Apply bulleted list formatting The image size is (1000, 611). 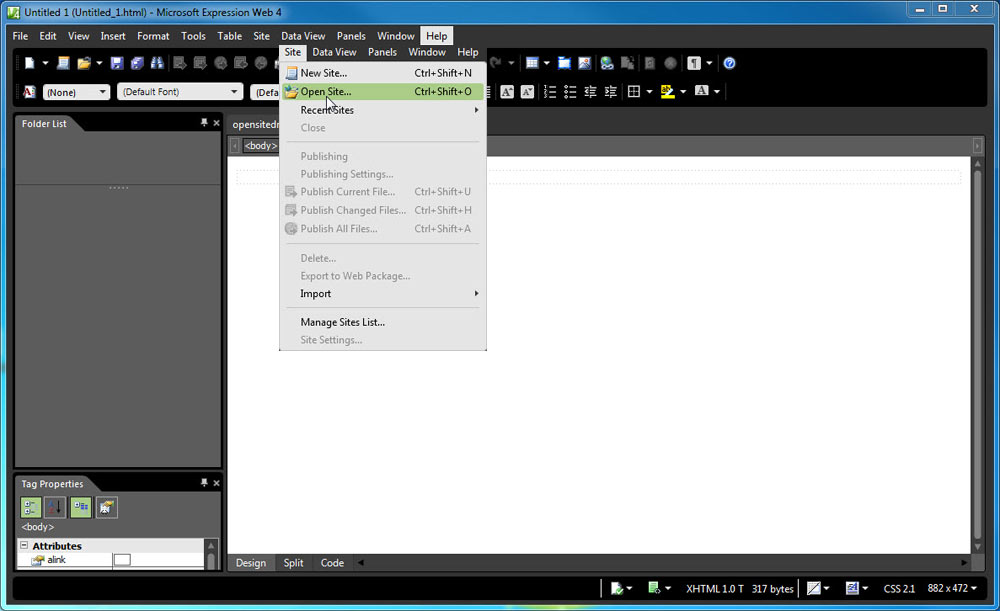[x=570, y=92]
